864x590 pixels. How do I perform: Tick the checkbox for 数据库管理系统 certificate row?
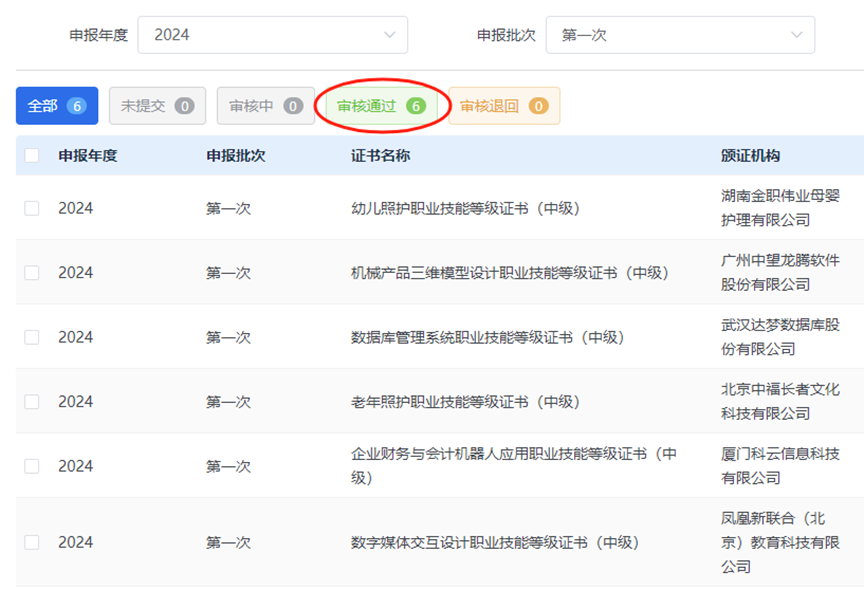pyautogui.click(x=32, y=337)
